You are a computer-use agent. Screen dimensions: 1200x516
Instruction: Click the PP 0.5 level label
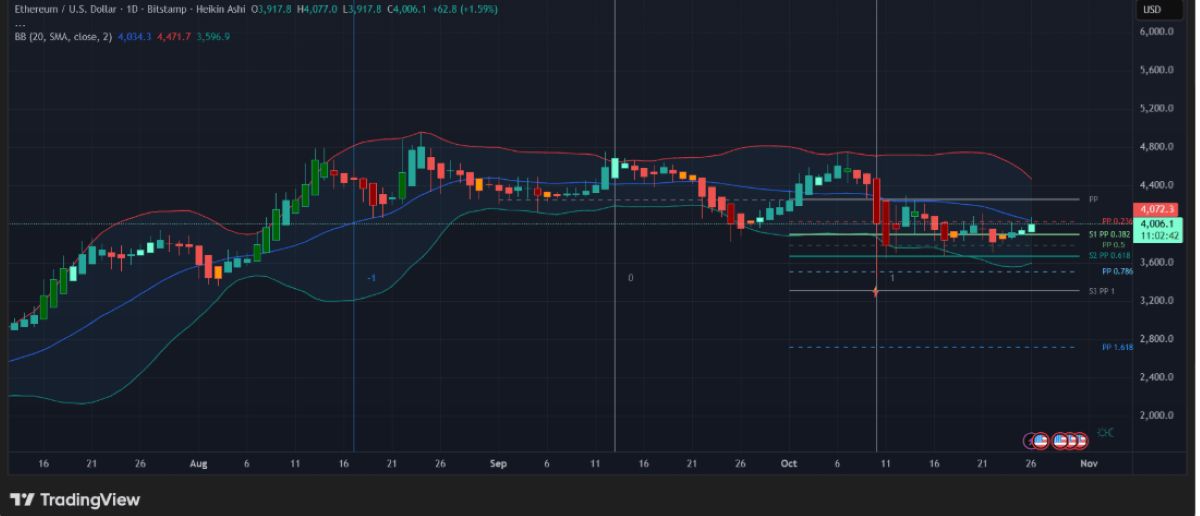(1113, 245)
